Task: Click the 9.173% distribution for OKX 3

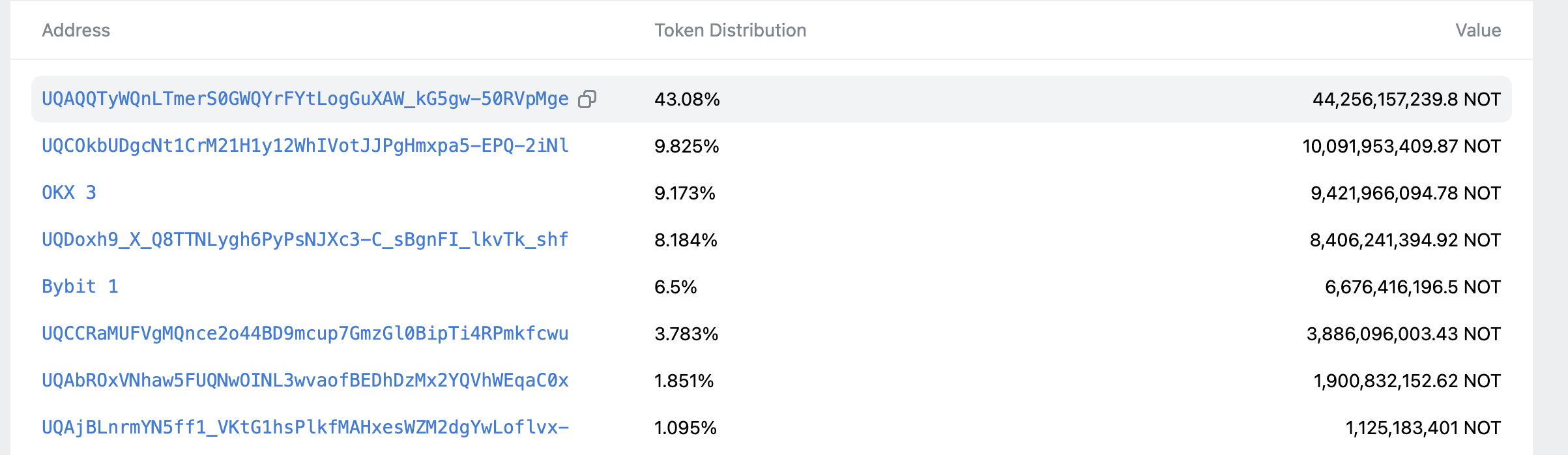Action: coord(684,193)
